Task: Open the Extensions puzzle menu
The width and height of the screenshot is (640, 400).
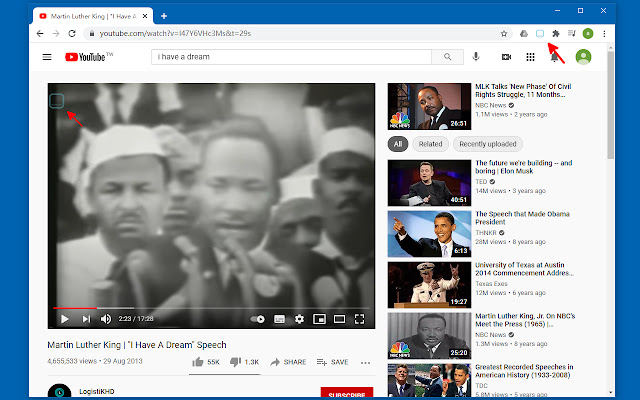Action: pos(556,33)
